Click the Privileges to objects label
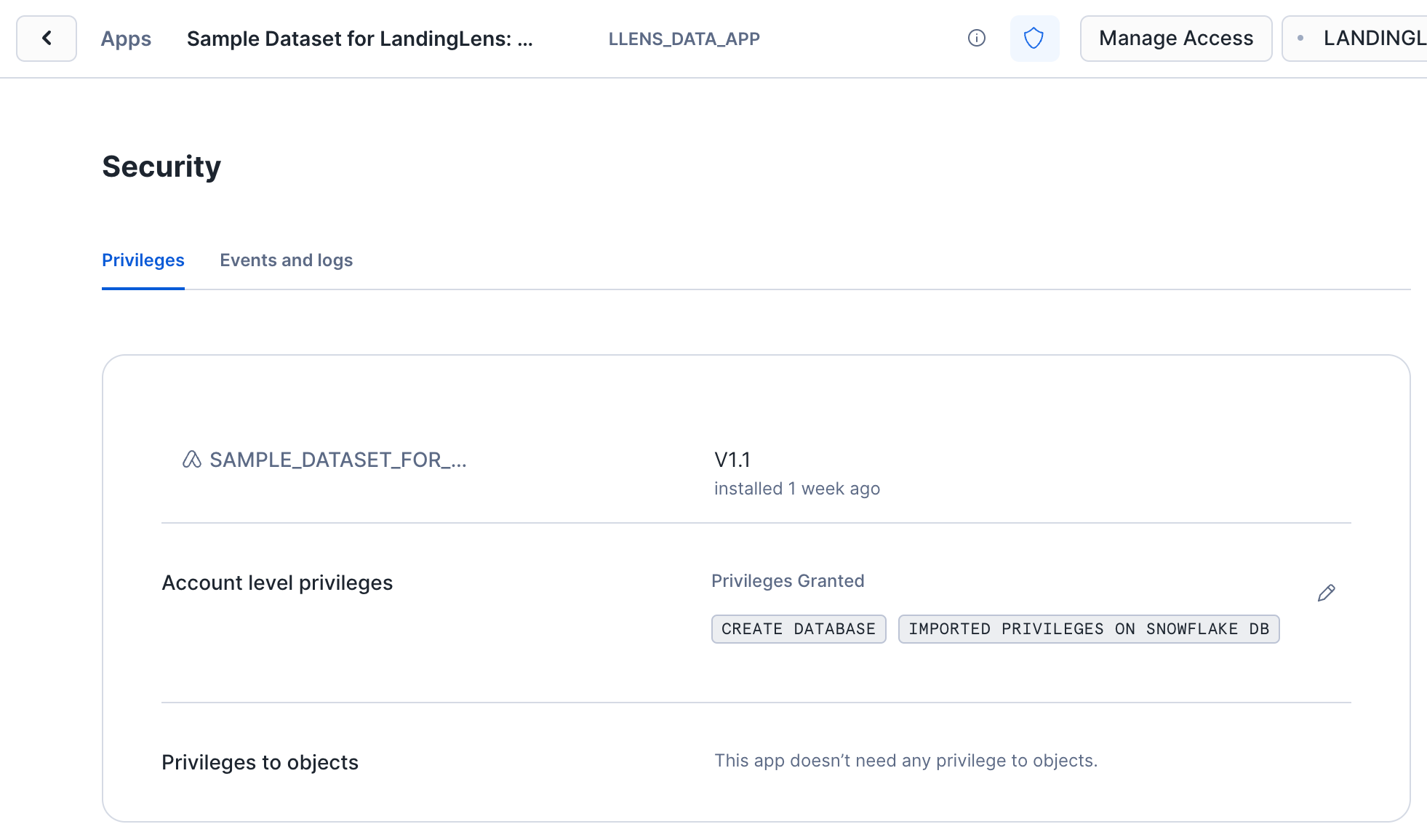Image resolution: width=1427 pixels, height=840 pixels. click(260, 762)
